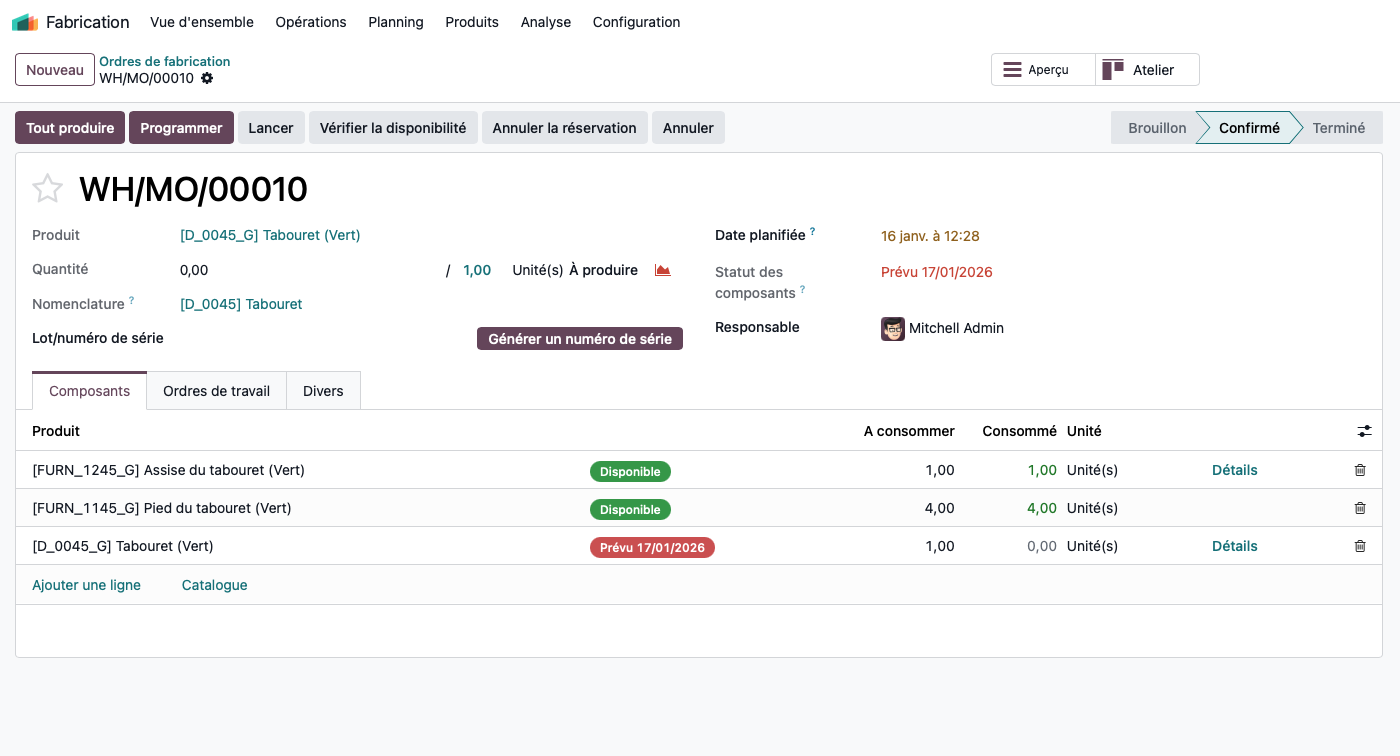Switch to the Divers tab
1400x756 pixels.
point(323,391)
